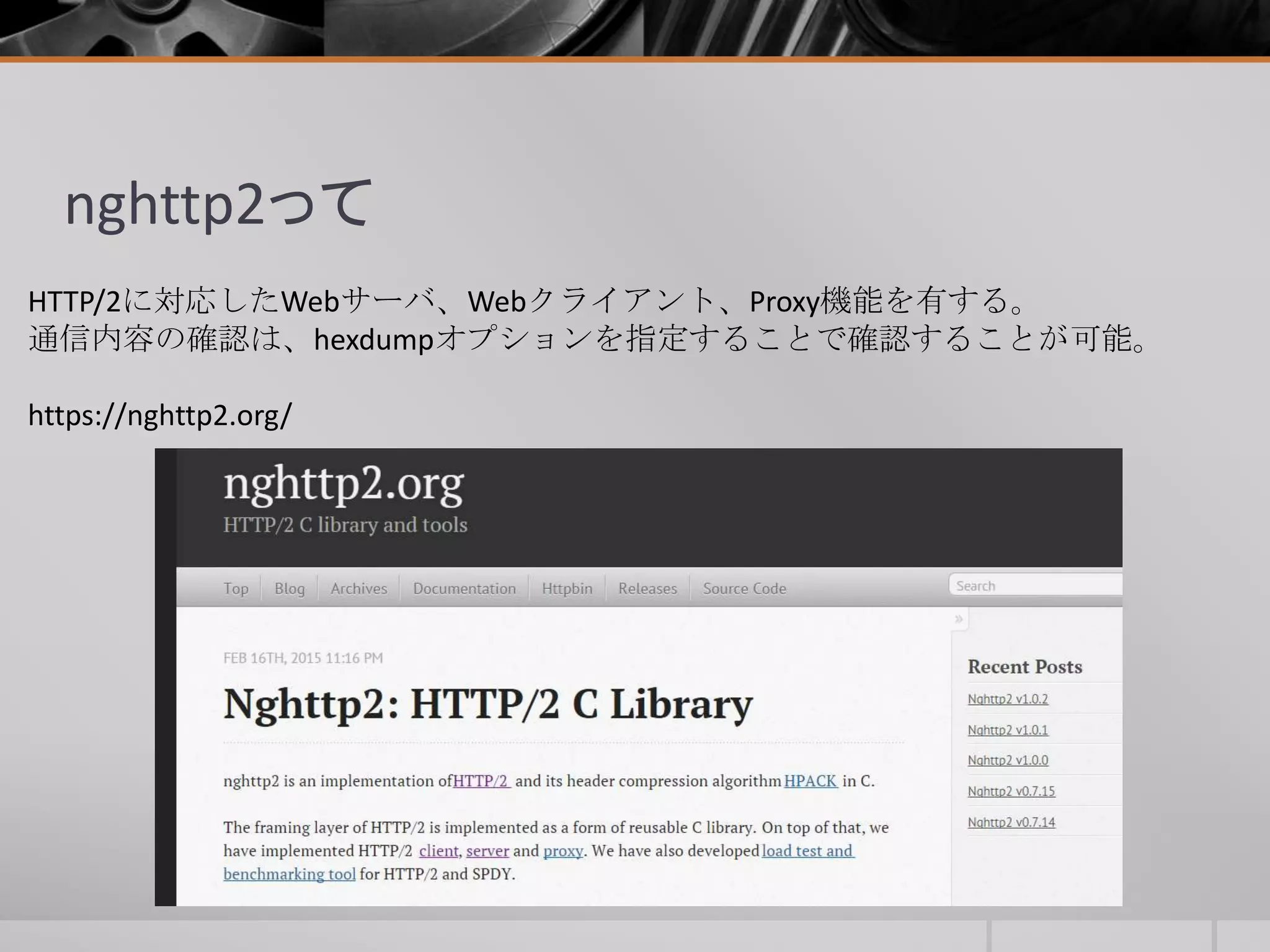Open recent post Nghttp2 v1.0.0
This screenshot has height=952, width=1270.
[x=1008, y=760]
